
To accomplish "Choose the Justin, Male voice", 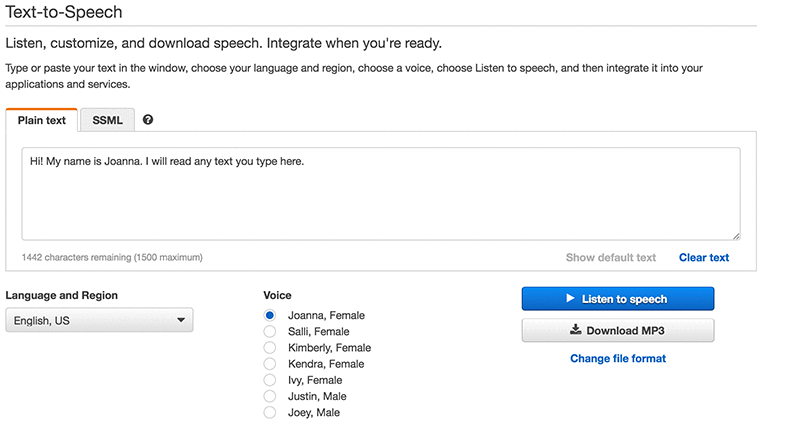I will click(270, 396).
